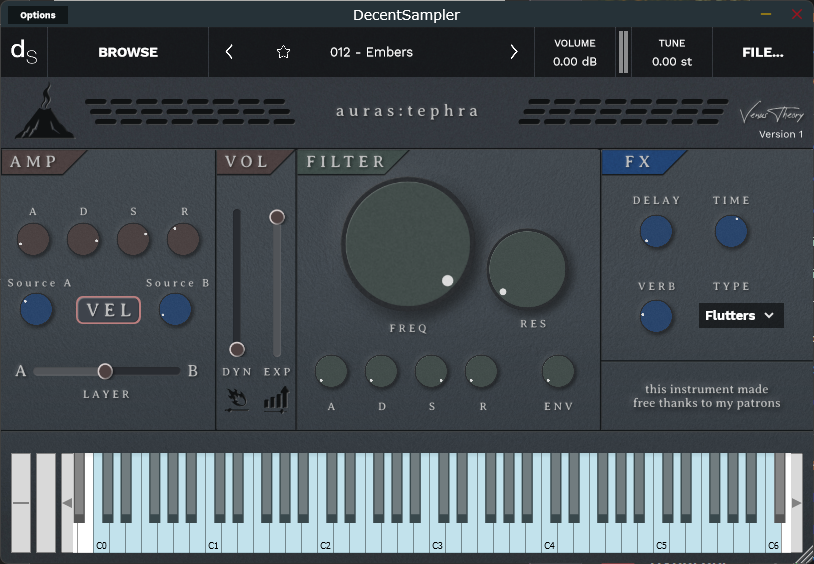Play the C2 key on keyboard
The image size is (814, 564).
325,538
